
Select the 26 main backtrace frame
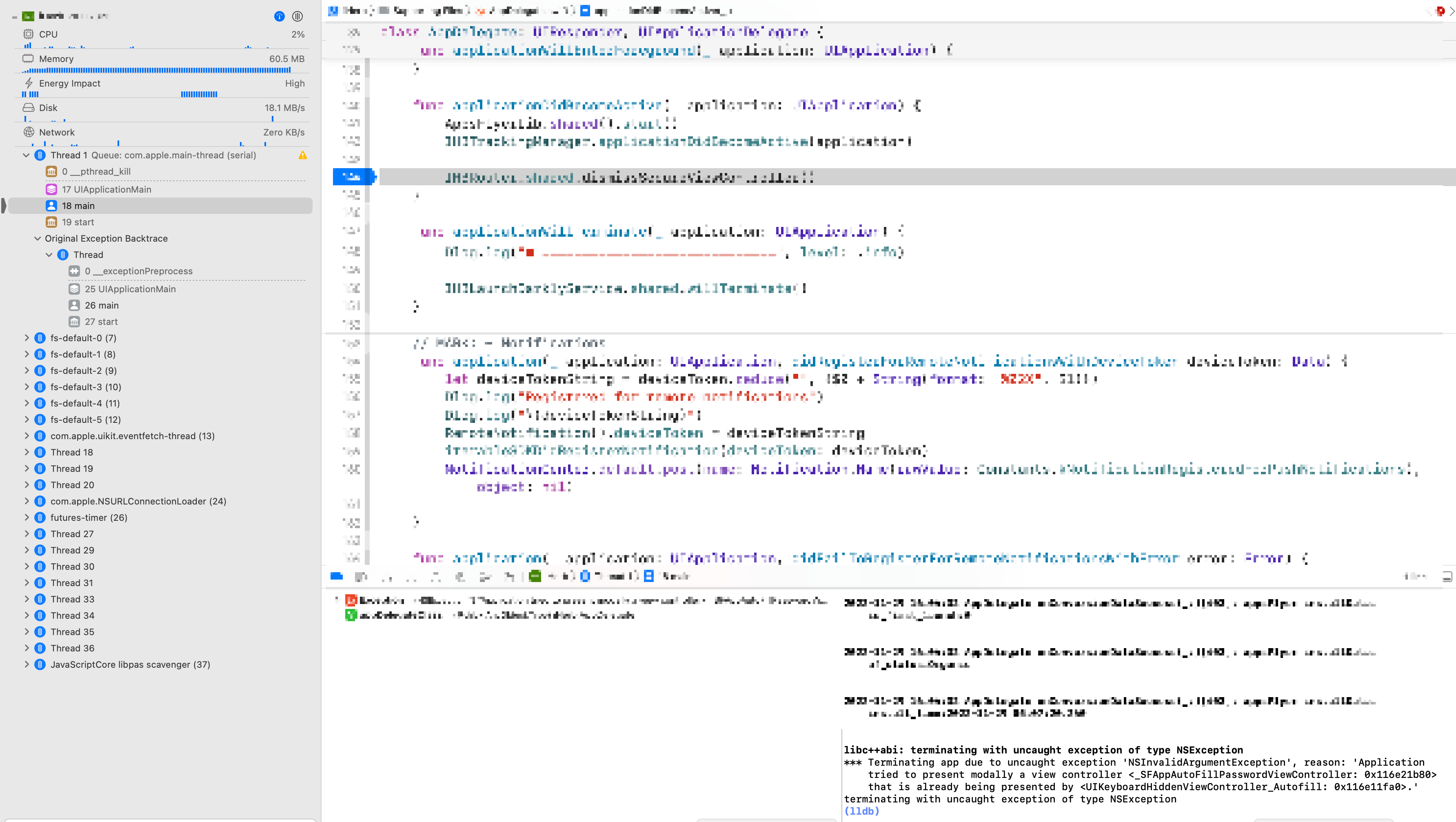(102, 305)
